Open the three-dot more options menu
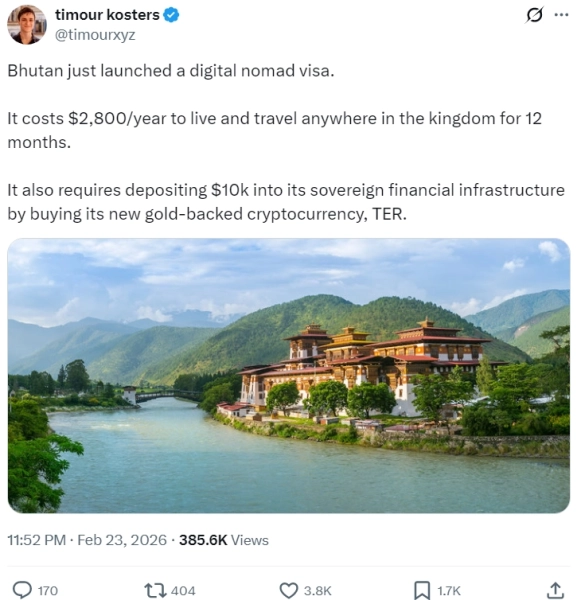 pyautogui.click(x=561, y=15)
